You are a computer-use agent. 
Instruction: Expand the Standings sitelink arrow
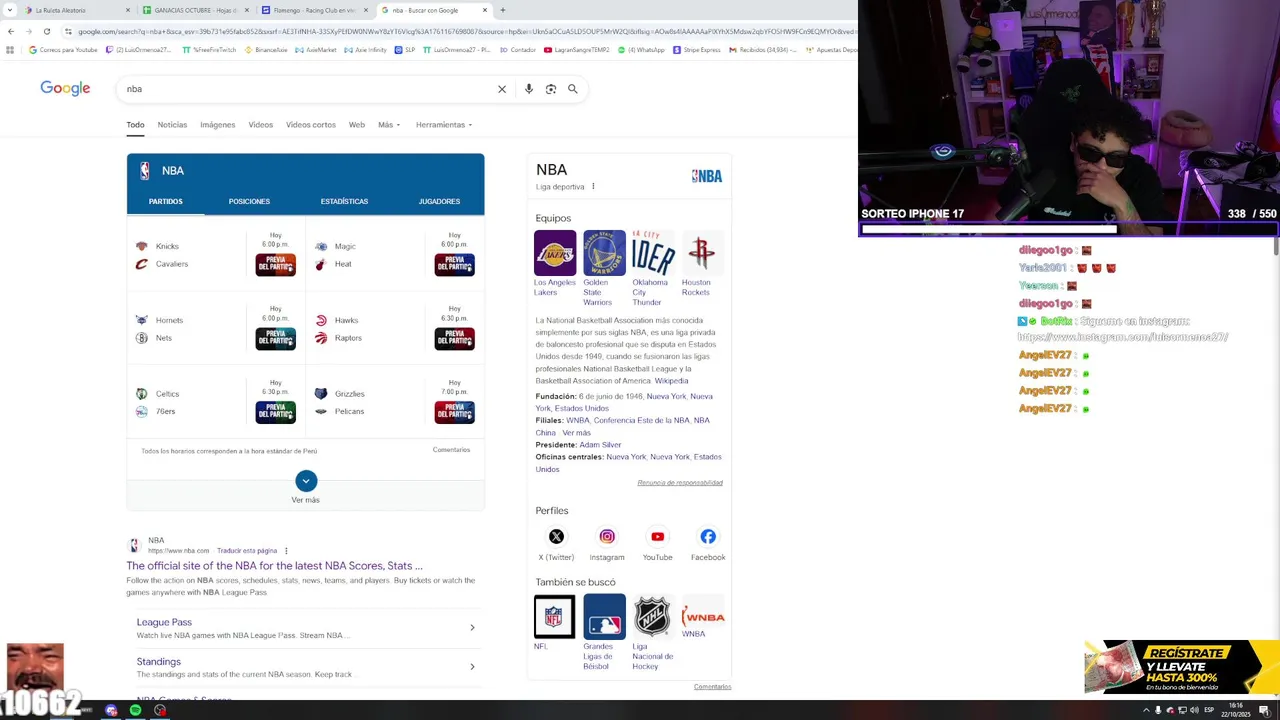[x=472, y=667]
